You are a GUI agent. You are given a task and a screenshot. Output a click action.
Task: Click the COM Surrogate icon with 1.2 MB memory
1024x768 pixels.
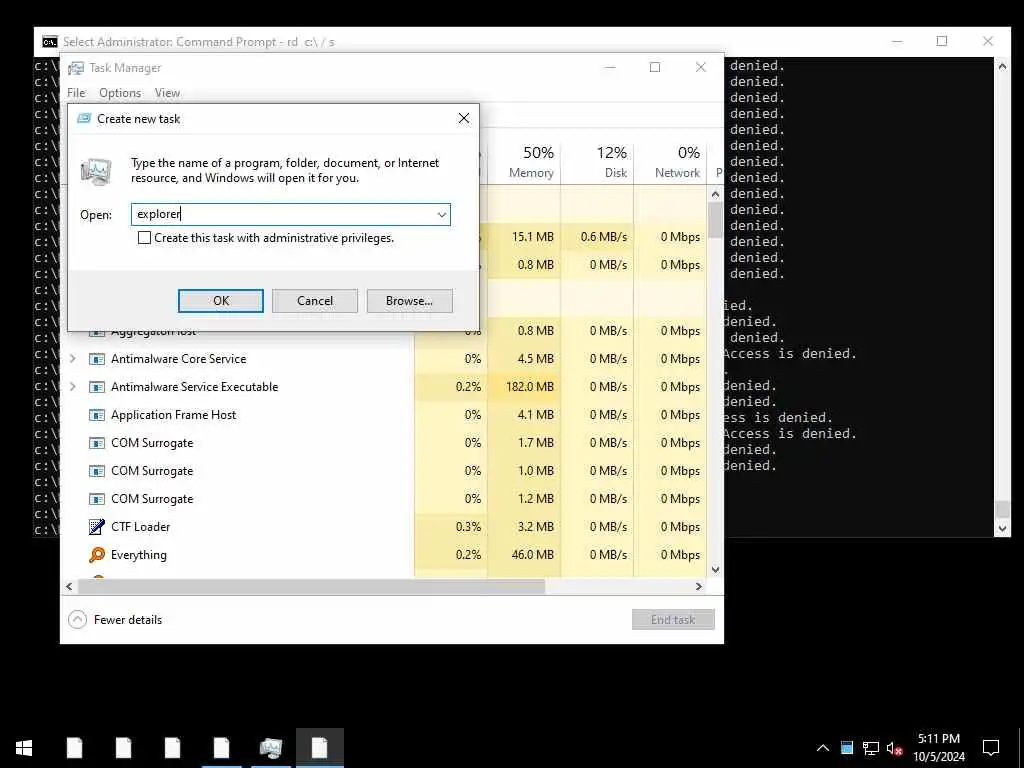pyautogui.click(x=97, y=500)
